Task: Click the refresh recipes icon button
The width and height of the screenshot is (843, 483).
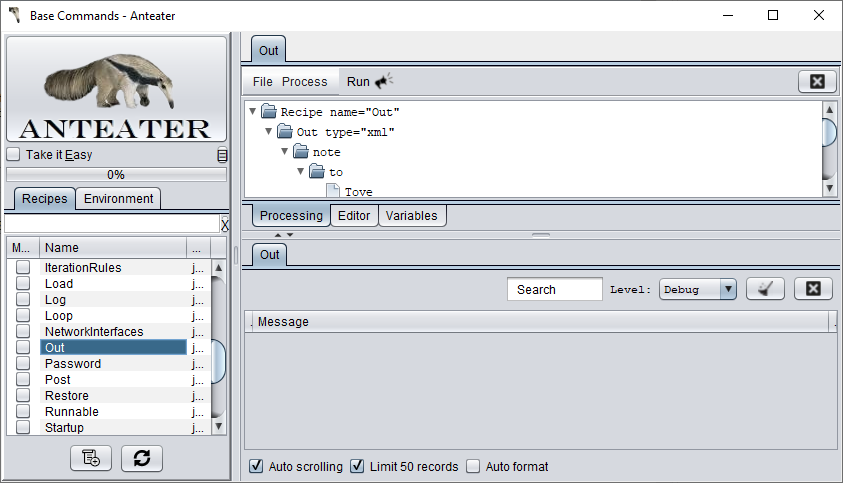Action: (142, 458)
